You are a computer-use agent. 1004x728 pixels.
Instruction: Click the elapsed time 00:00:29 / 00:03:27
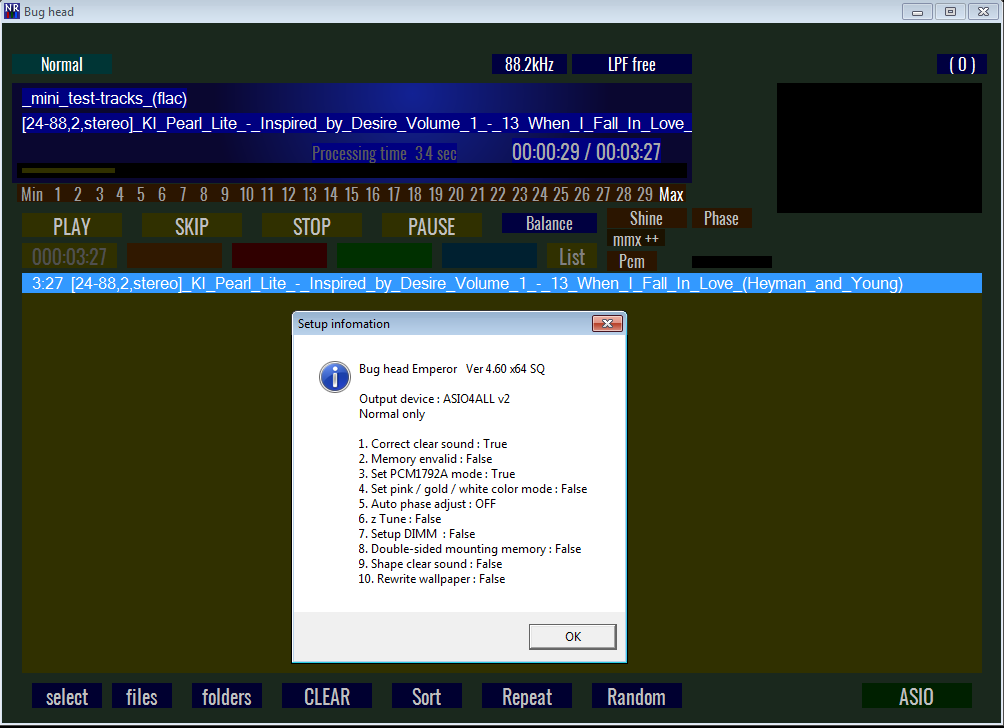586,152
